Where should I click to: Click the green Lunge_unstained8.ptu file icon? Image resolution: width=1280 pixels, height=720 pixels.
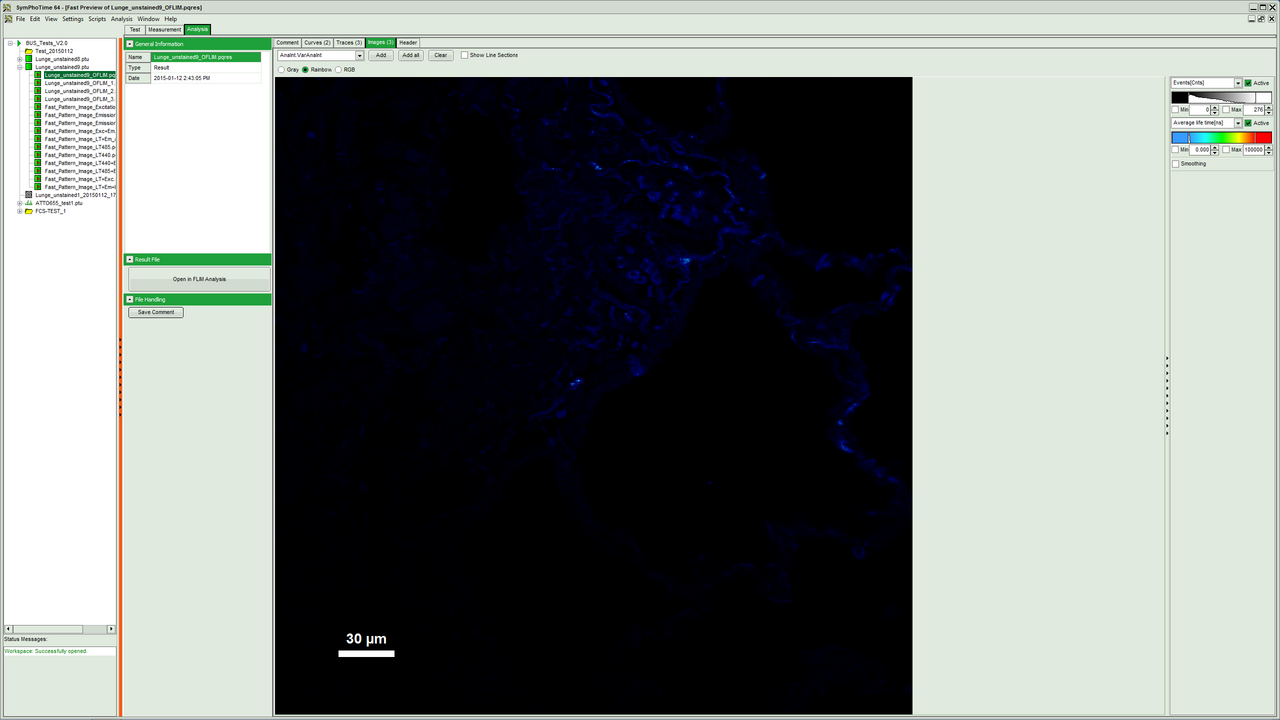(29, 59)
